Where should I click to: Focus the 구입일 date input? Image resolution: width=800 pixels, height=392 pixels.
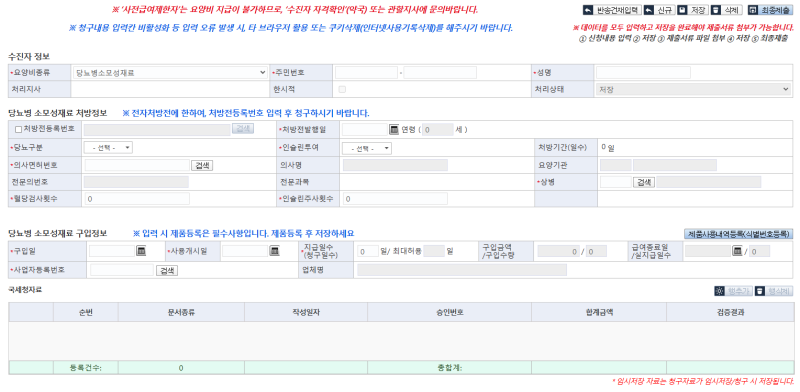pyautogui.click(x=112, y=251)
